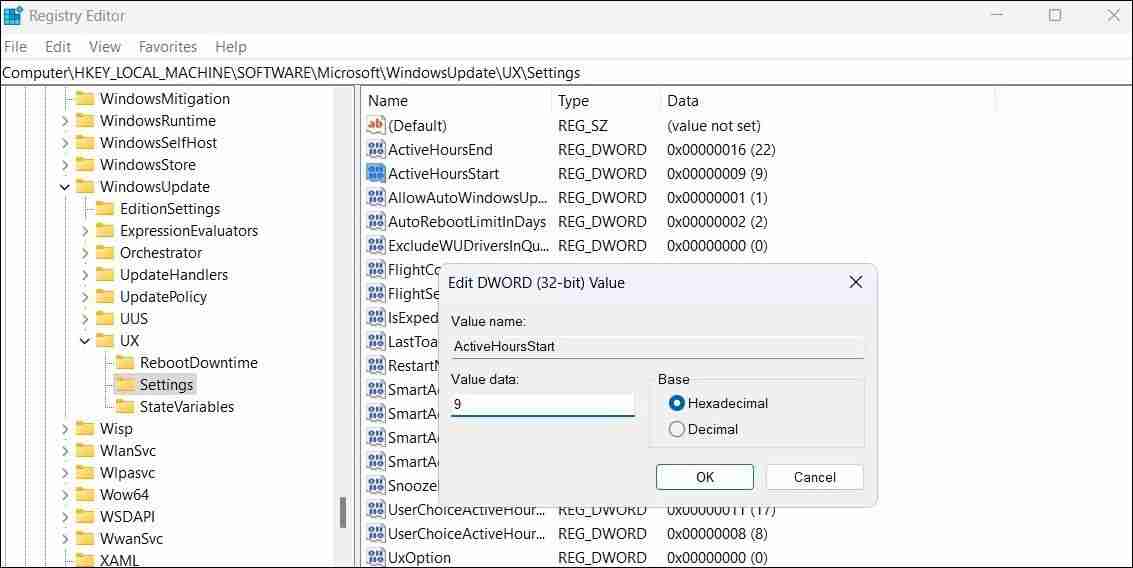Click the AutoRebootLimitInDays DWORD icon
This screenshot has height=568, width=1133.
(376, 221)
